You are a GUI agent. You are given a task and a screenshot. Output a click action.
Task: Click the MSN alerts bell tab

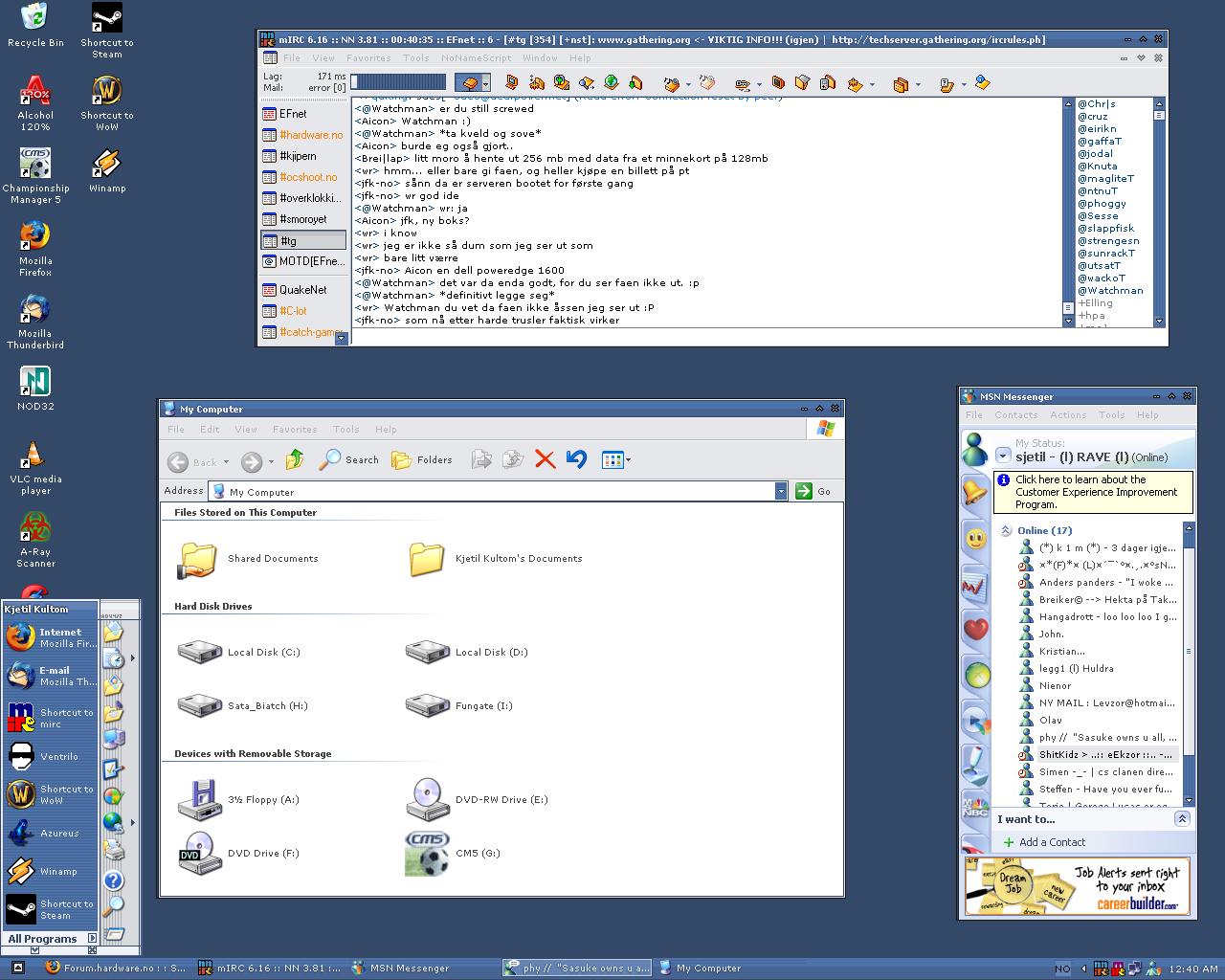coord(974,493)
